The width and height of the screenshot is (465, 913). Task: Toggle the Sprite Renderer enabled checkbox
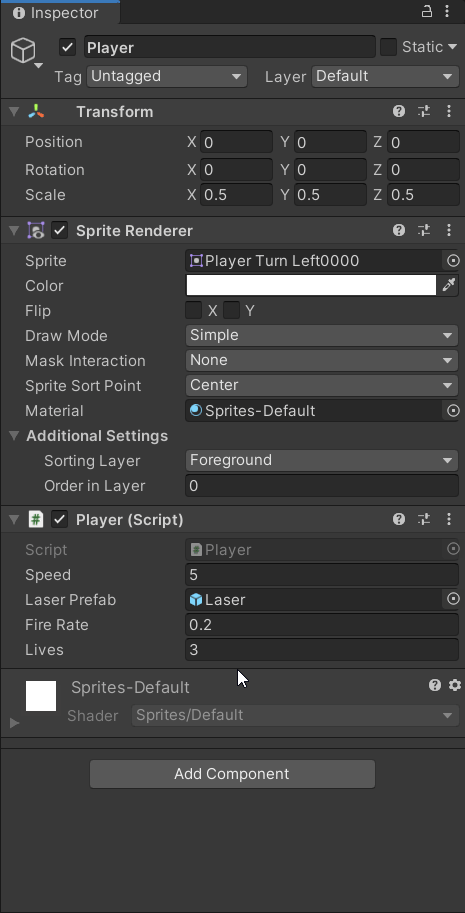point(60,230)
